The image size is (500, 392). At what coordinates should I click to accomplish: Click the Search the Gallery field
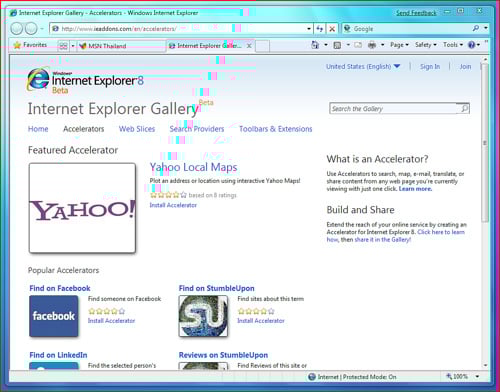393,109
